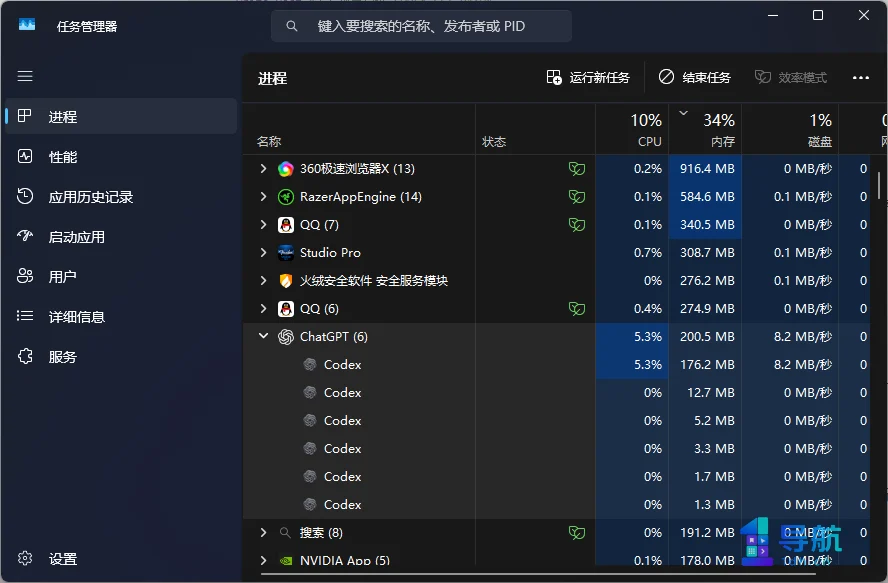Click efficiency leaf icon for 搜索 (8)

577,533
